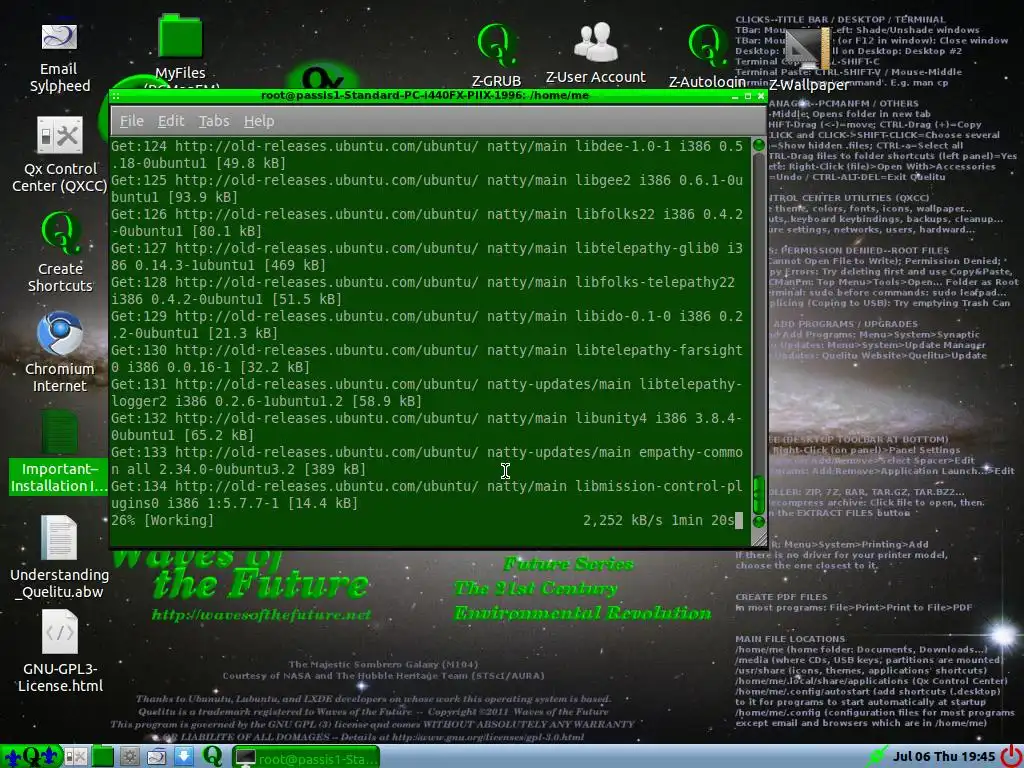Click the control center launcher in the taskbar

point(76,757)
